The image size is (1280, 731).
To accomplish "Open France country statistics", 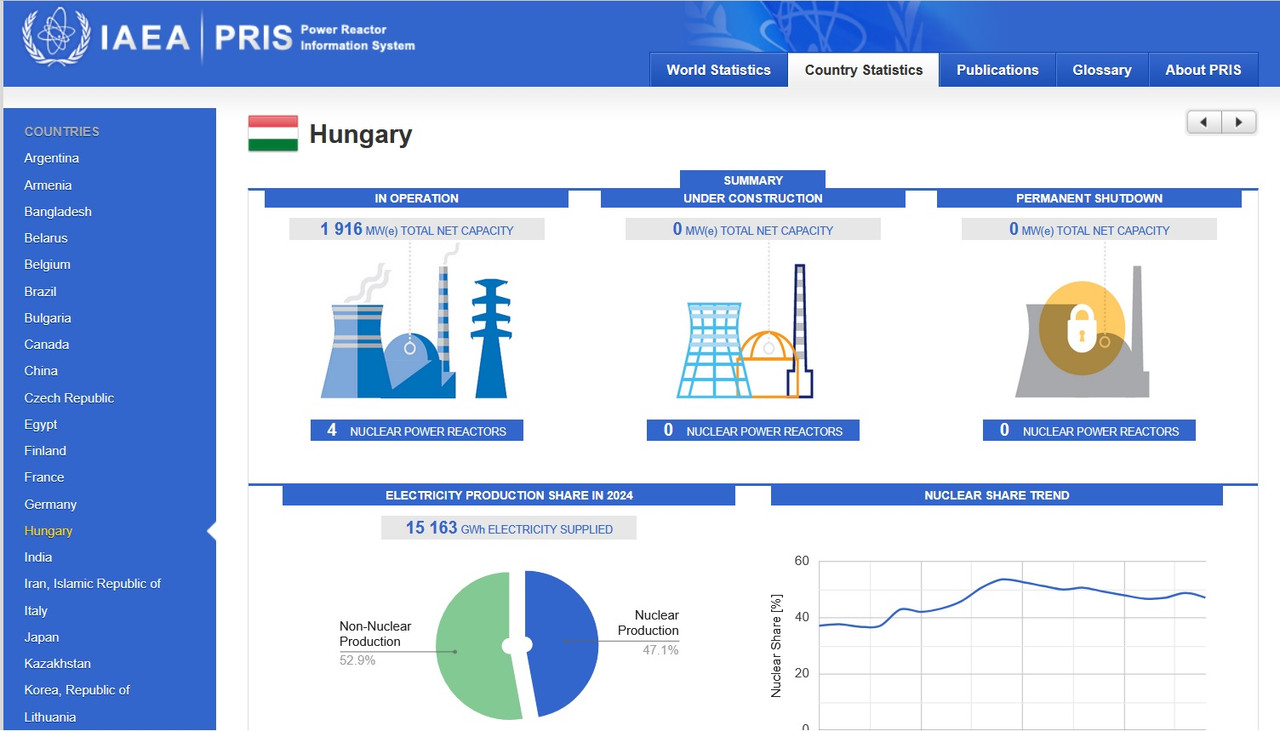I will [44, 477].
